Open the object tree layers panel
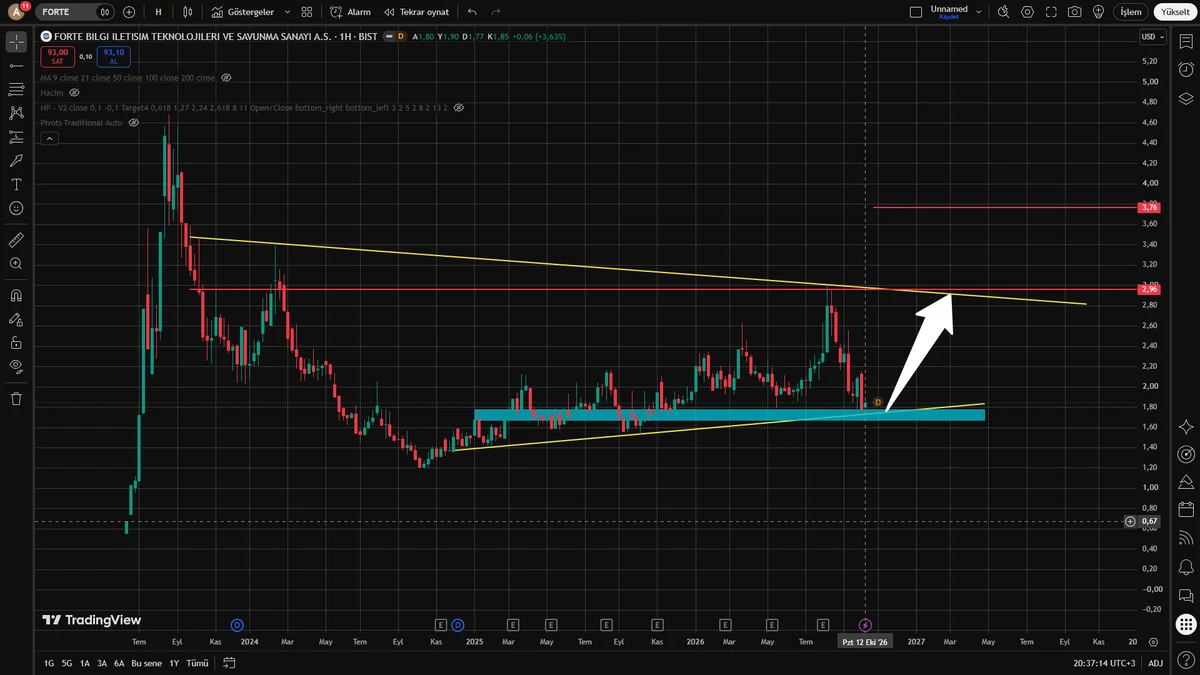The height and width of the screenshot is (675, 1200). 1186,98
